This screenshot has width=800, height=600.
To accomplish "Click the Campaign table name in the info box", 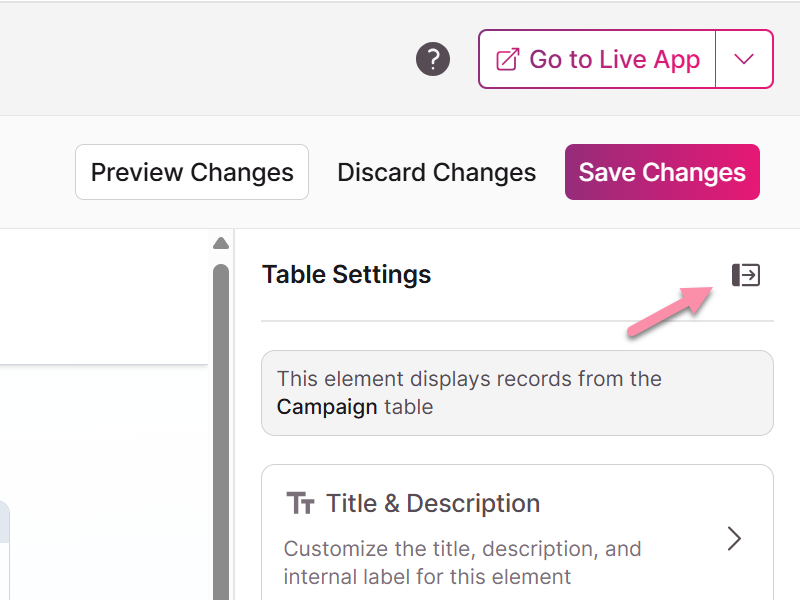I will pos(327,407).
